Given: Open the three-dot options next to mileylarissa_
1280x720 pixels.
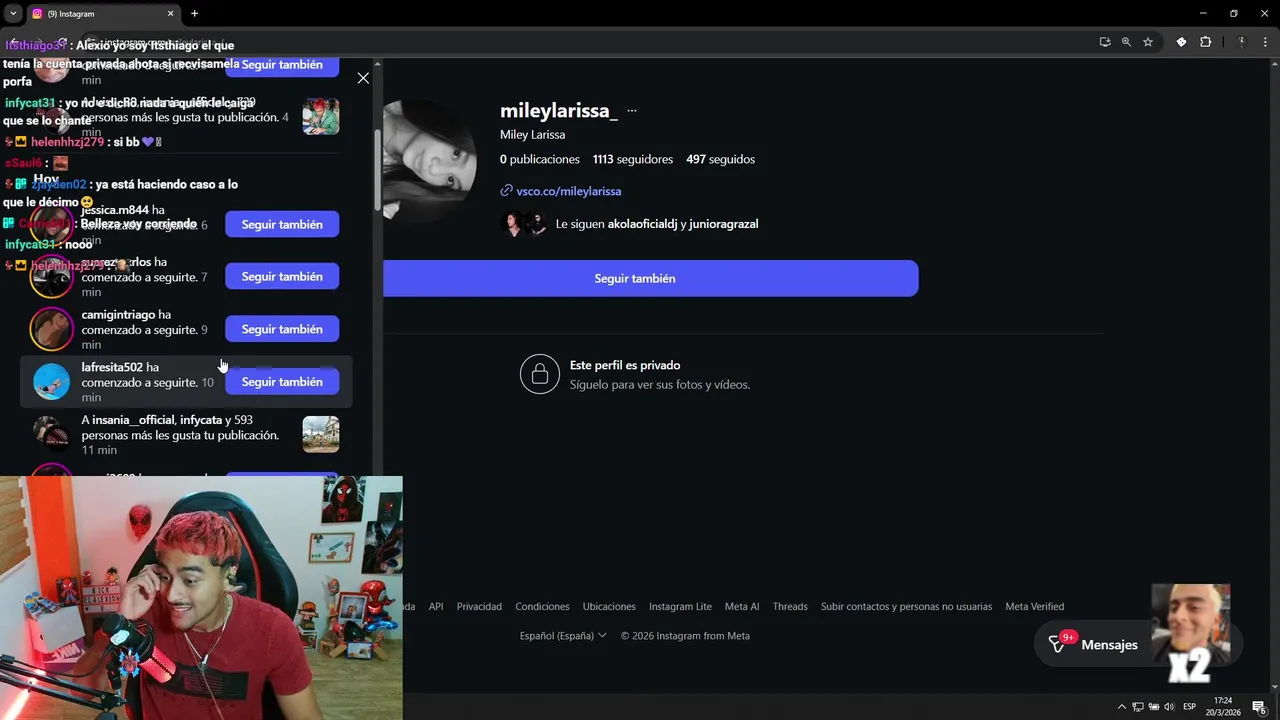Looking at the screenshot, I should (631, 111).
